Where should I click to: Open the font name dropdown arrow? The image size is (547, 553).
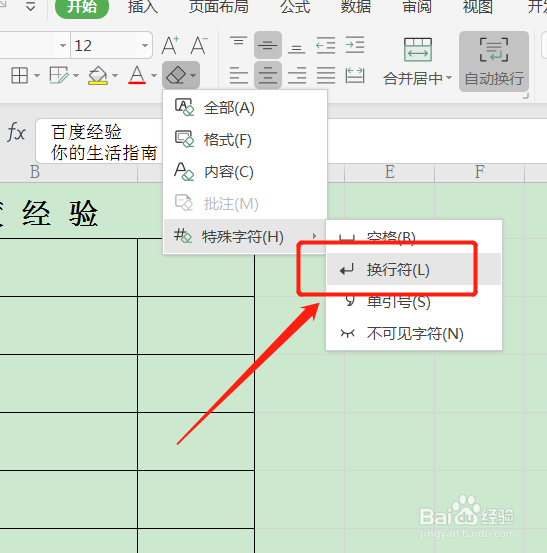(63, 45)
